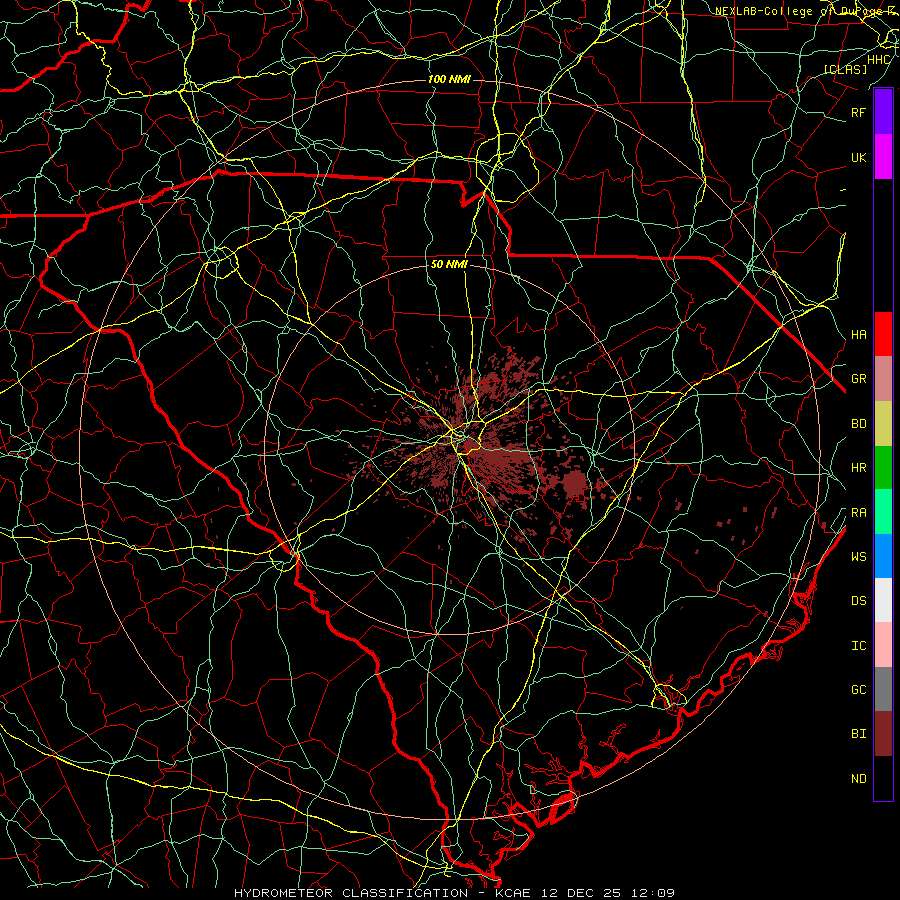
Task: Click the HYDROMETEOR CLASSIFICATION title text
Action: 351,893
